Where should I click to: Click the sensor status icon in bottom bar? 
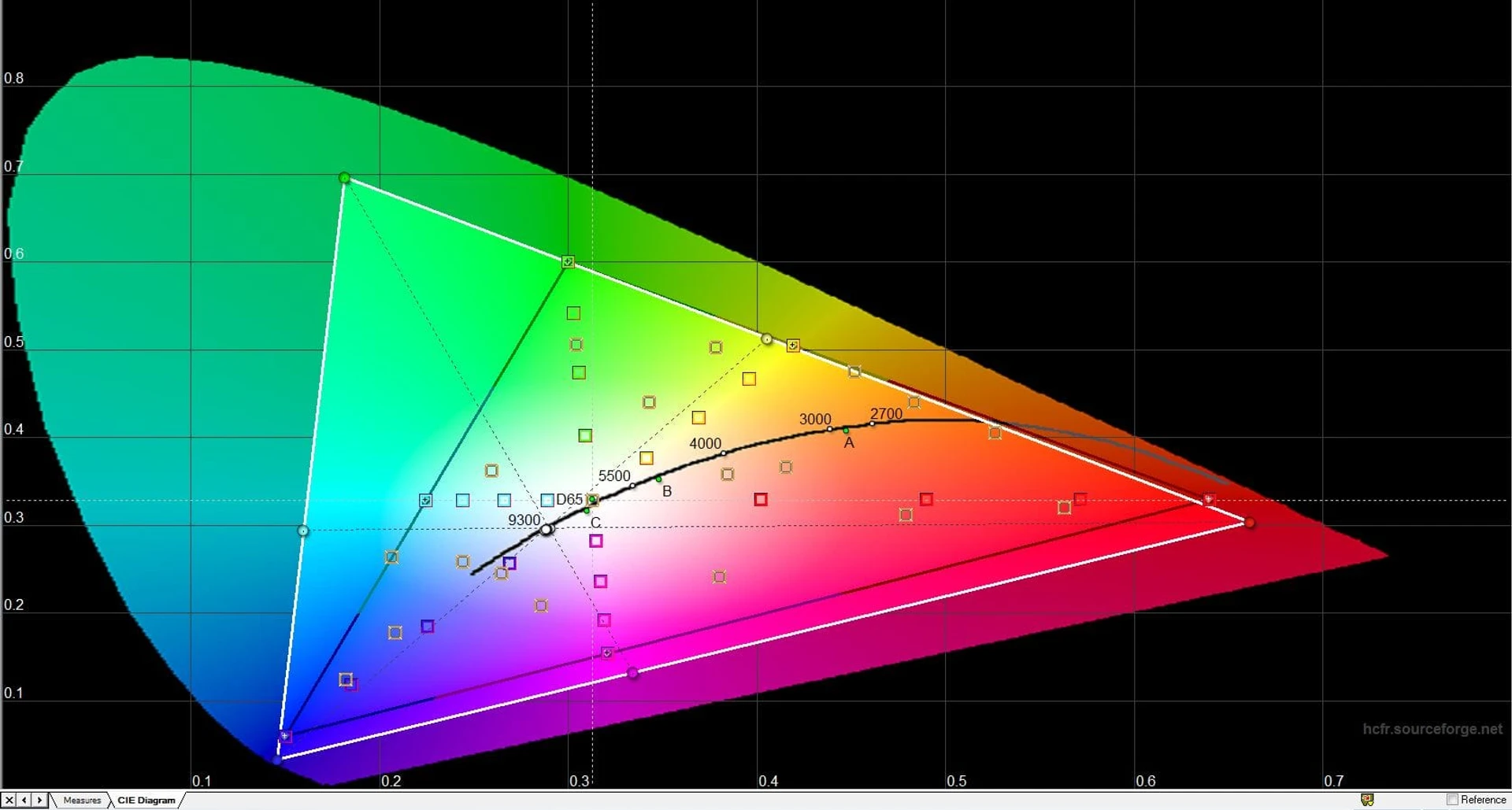[x=1367, y=800]
